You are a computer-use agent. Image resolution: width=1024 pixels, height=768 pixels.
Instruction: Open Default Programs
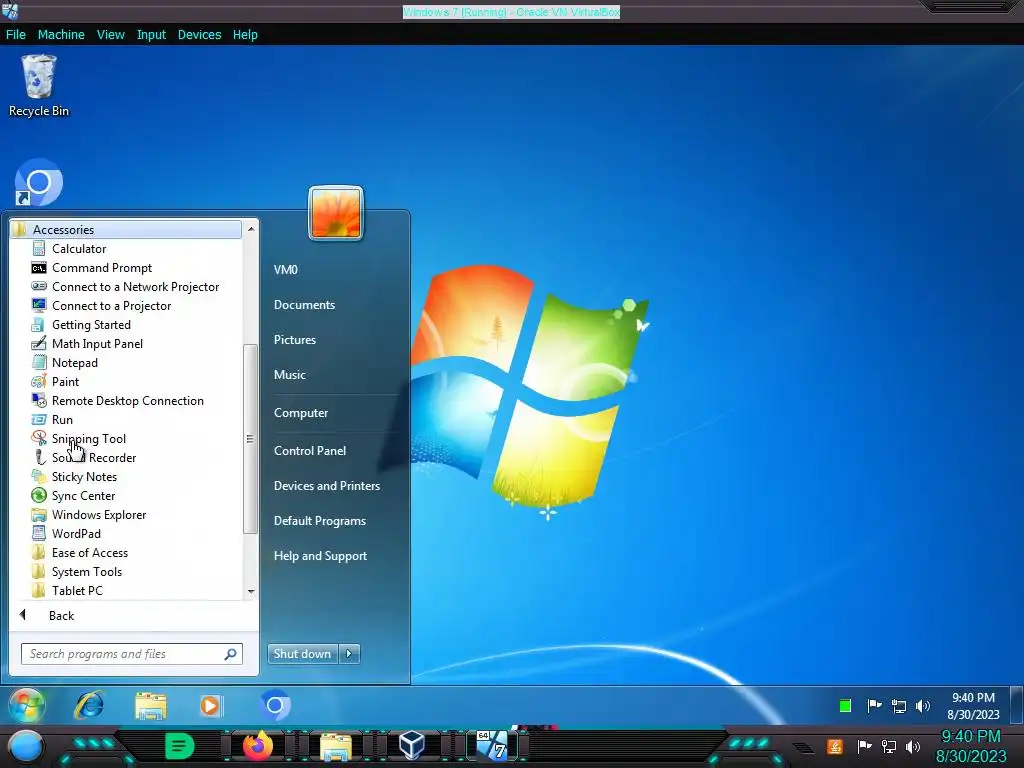tap(319, 520)
